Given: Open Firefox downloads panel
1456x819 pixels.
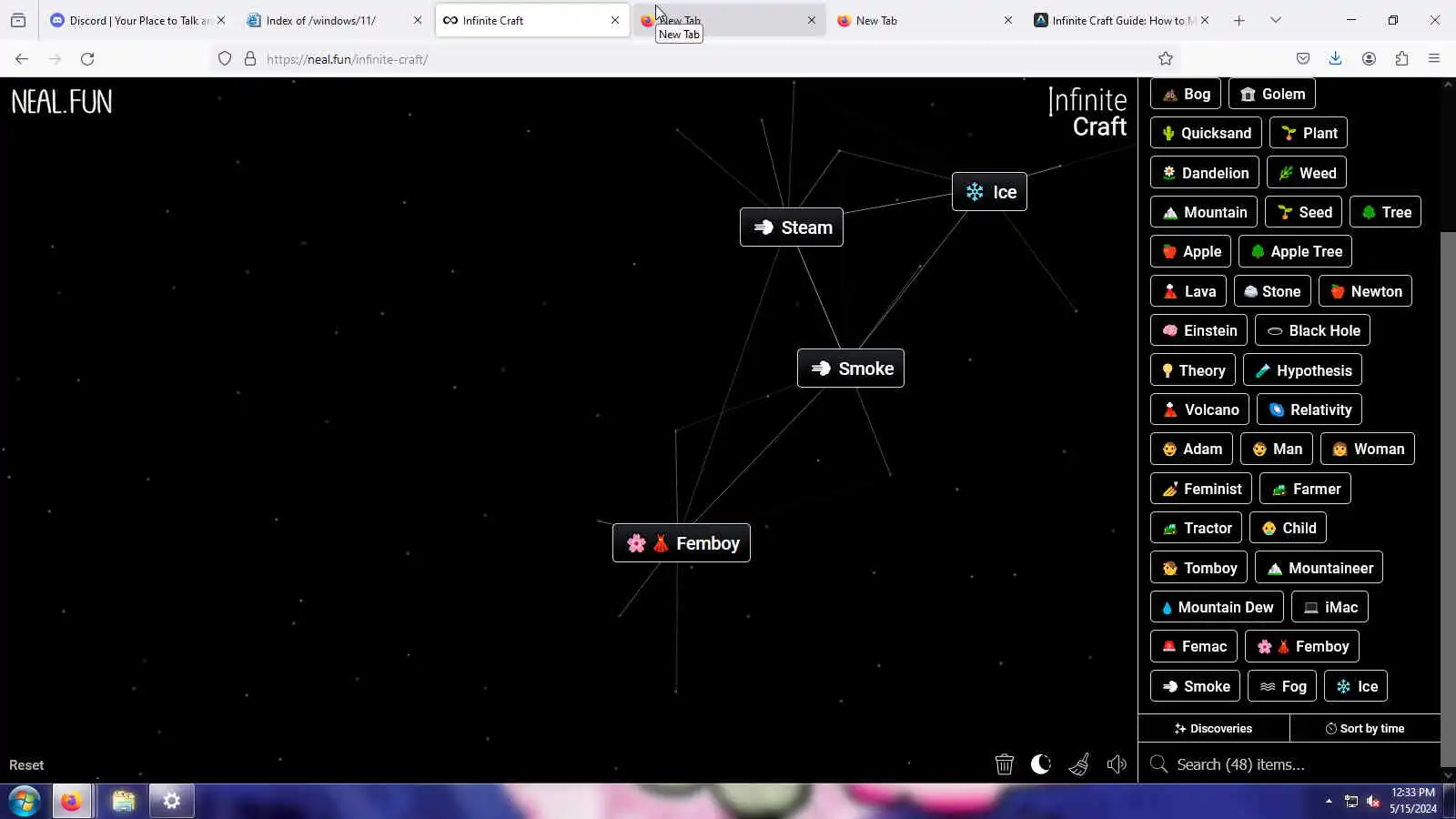Looking at the screenshot, I should click(x=1335, y=58).
